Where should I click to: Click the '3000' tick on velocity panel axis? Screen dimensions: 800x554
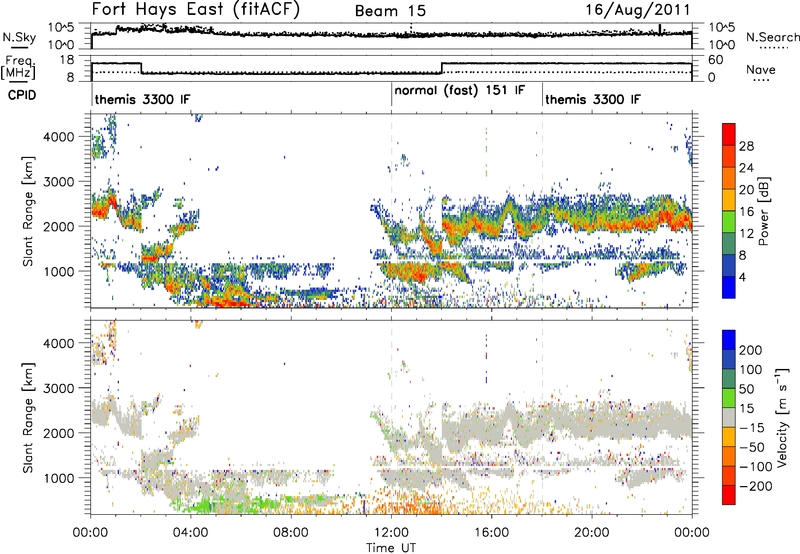click(58, 388)
